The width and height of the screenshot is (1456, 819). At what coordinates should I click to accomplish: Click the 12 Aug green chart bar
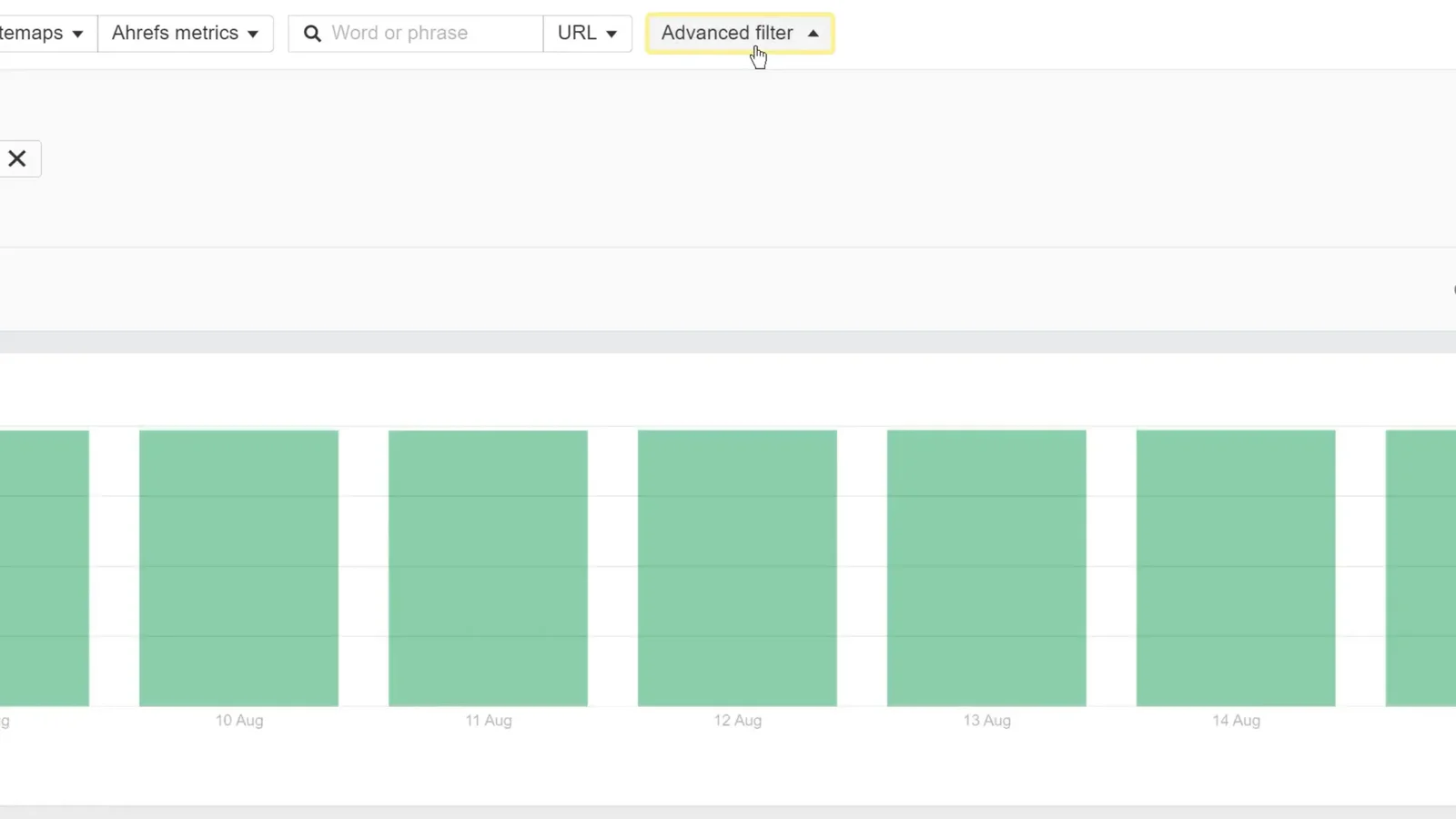click(x=737, y=568)
